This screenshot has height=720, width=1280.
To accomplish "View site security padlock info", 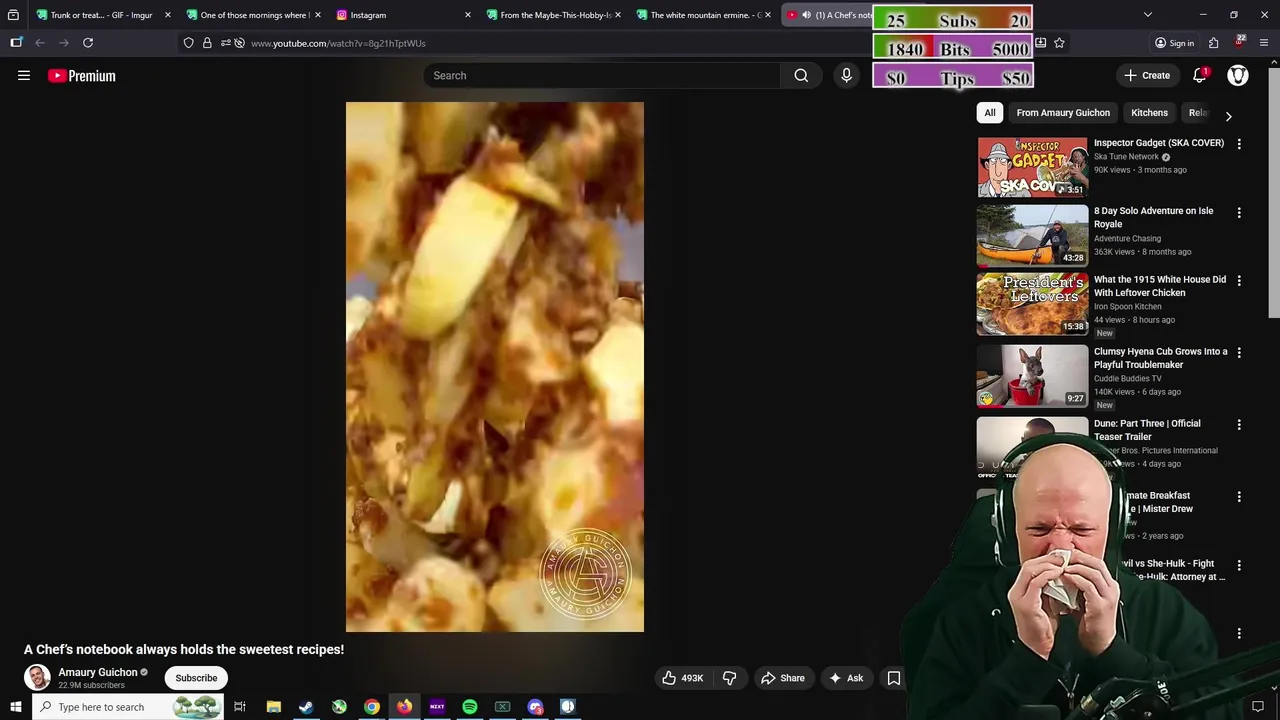I will point(207,43).
